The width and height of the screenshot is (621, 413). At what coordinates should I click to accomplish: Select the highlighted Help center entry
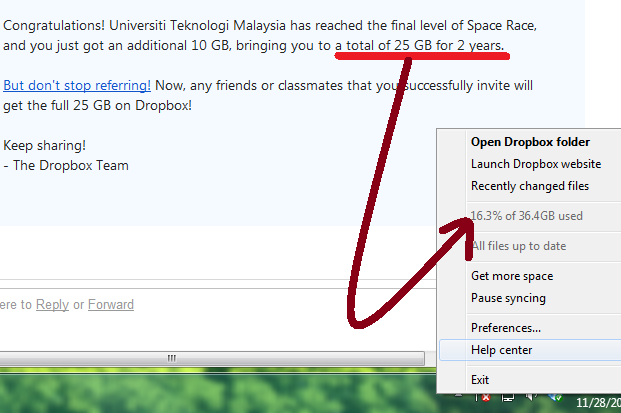click(530, 350)
